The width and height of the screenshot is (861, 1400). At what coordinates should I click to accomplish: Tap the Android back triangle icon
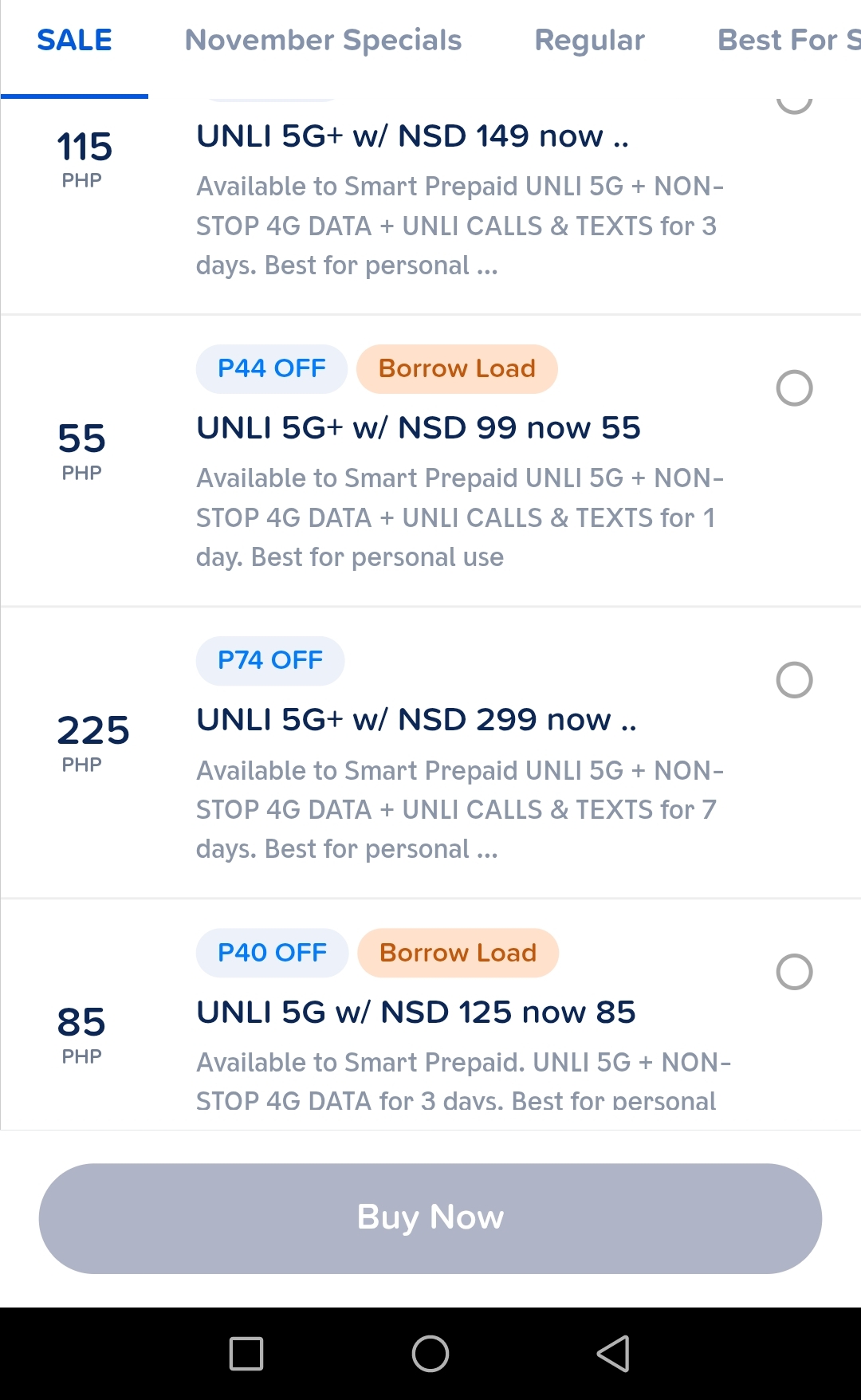point(613,1353)
